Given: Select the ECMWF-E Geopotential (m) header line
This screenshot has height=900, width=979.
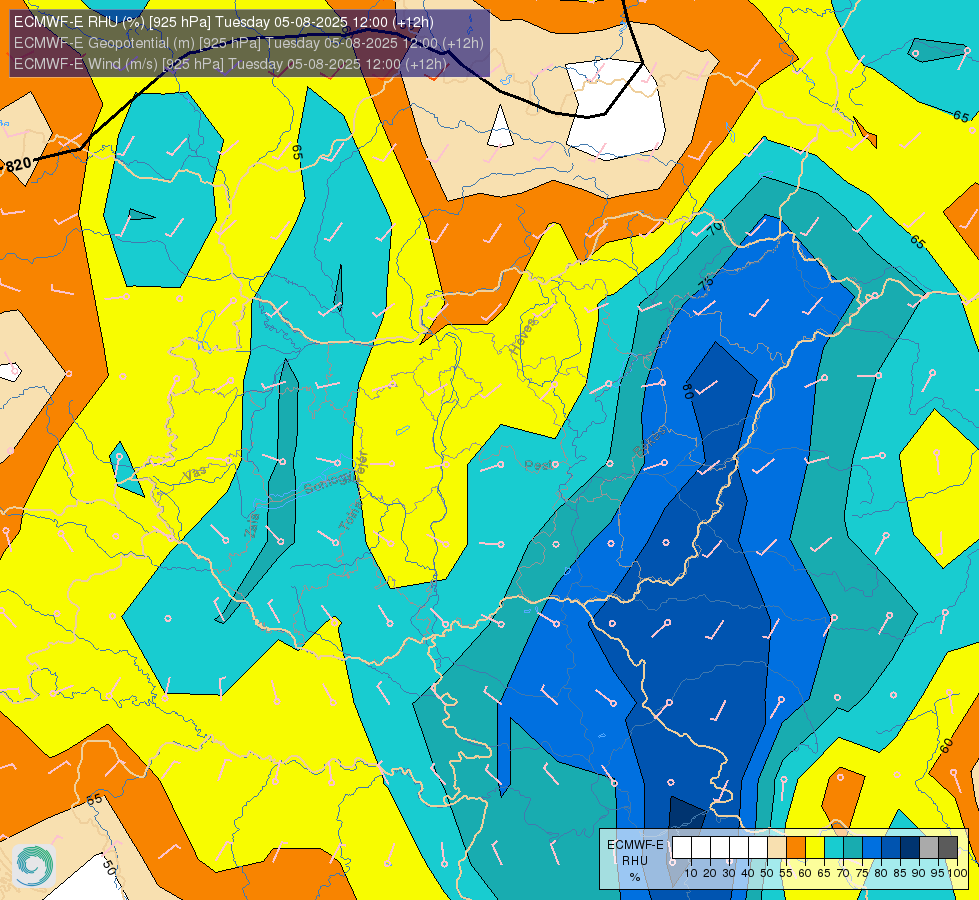Looking at the screenshot, I should tap(248, 43).
